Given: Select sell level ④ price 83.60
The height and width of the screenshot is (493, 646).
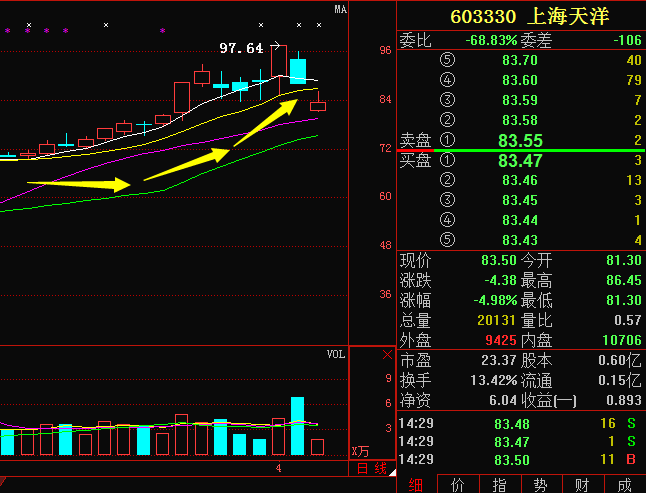Looking at the screenshot, I should (520, 80).
